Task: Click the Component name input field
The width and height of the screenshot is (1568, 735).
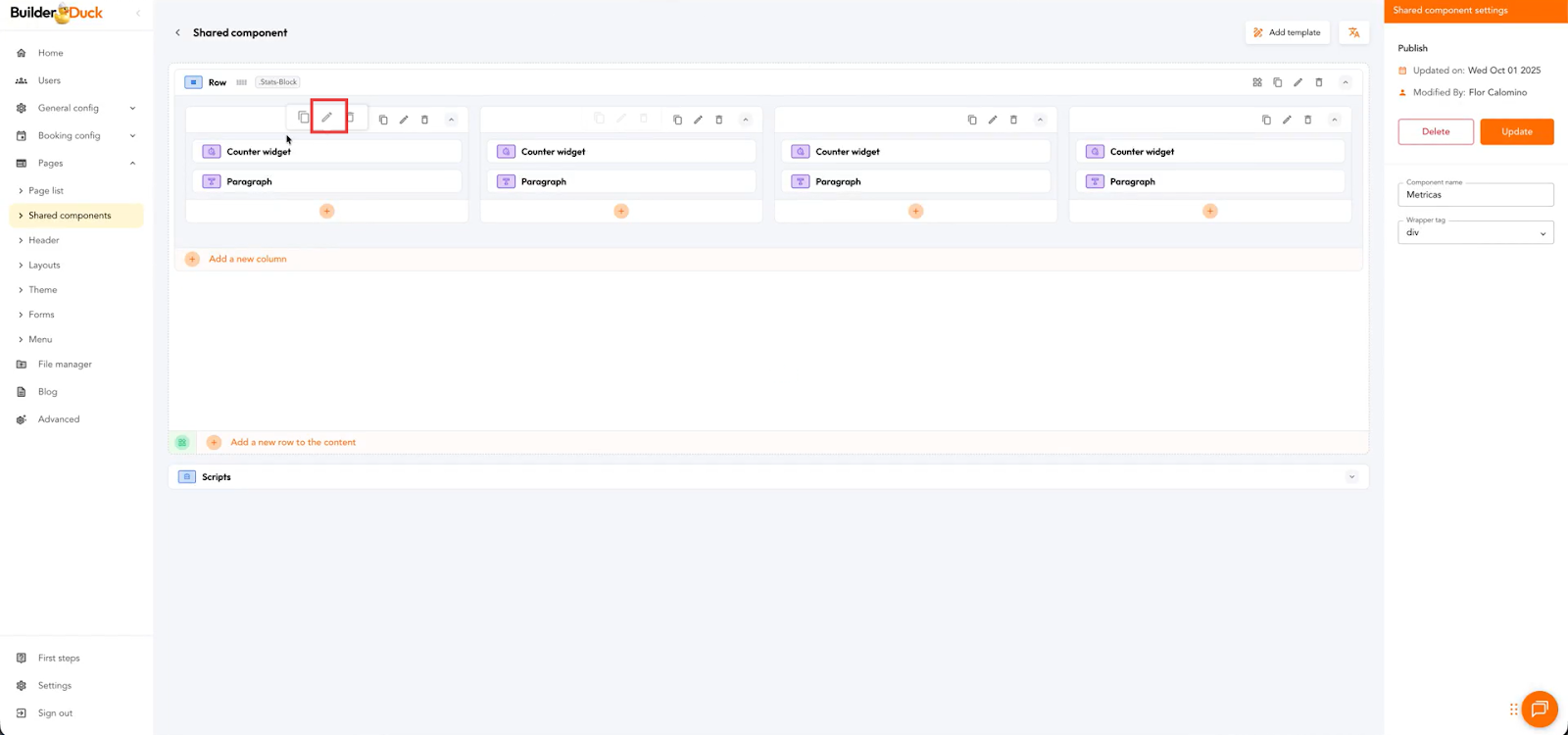Action: pyautogui.click(x=1475, y=195)
